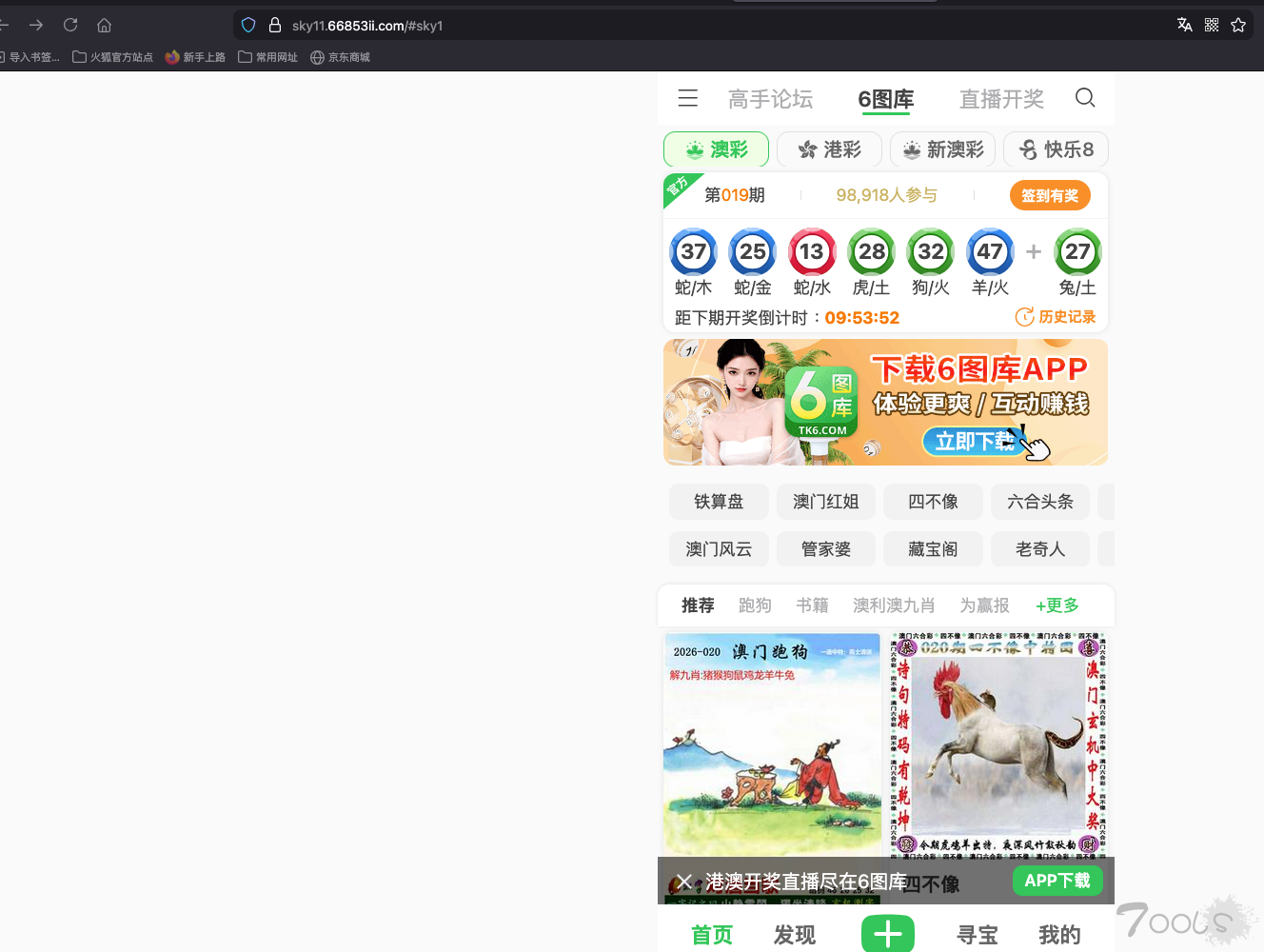Select the 跑狗 category tab

click(x=755, y=605)
